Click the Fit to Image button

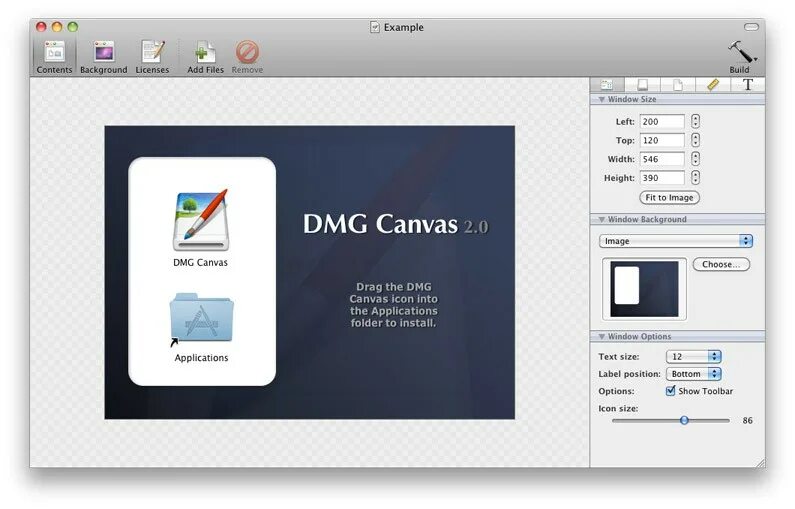click(x=669, y=198)
